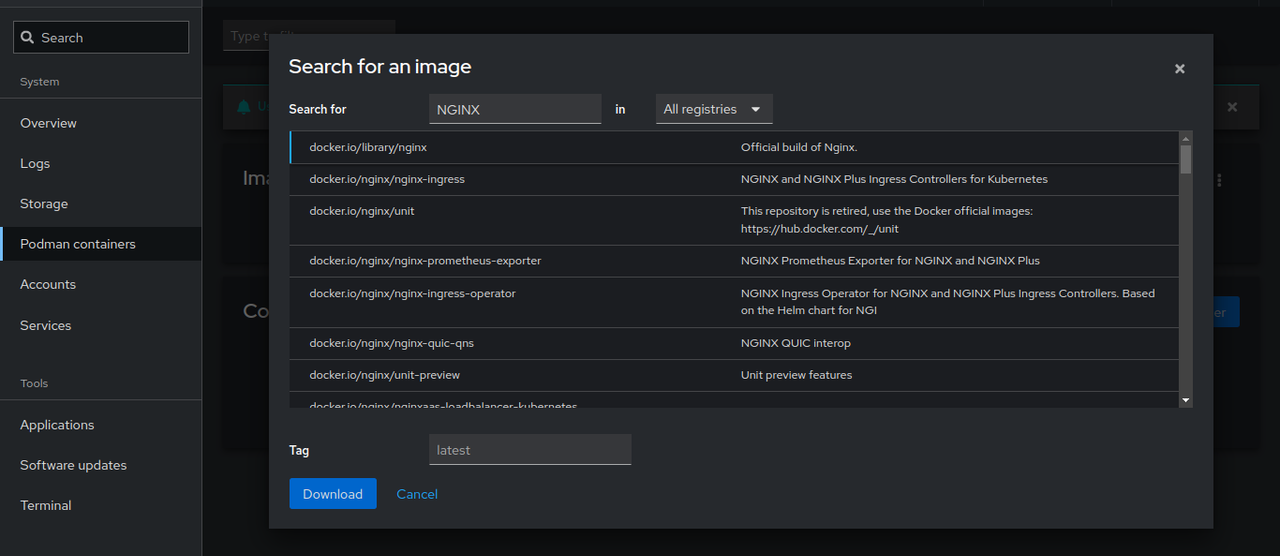Dismiss the background notification alert

1232,107
